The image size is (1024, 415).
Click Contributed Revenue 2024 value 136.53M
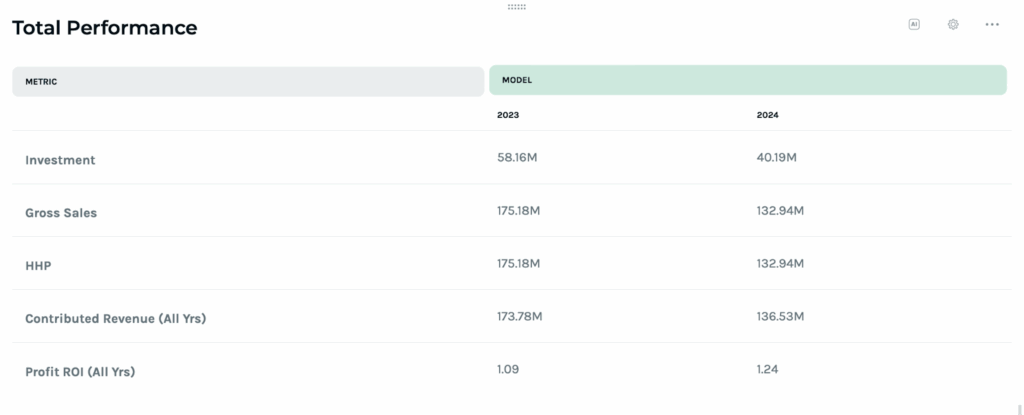coord(780,316)
